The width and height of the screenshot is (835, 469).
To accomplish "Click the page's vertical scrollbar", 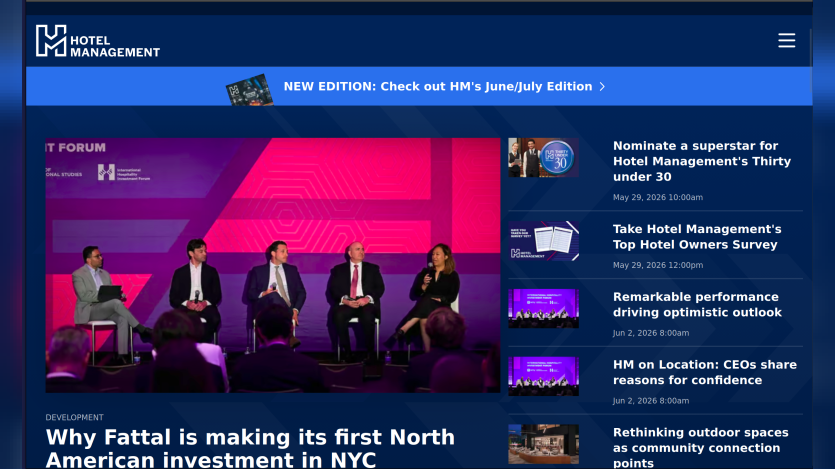I will (x=811, y=59).
